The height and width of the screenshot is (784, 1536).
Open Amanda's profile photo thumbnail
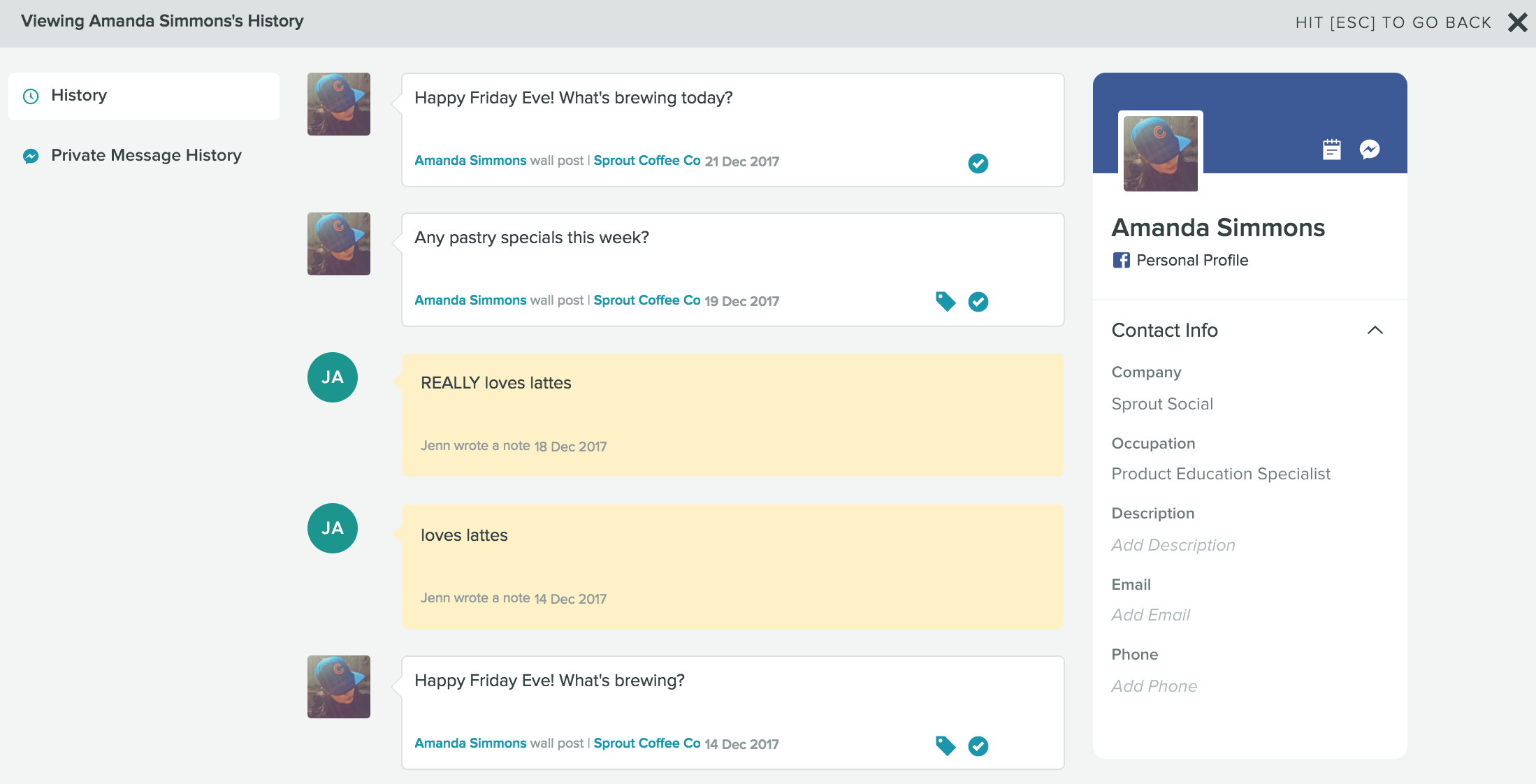point(1160,152)
